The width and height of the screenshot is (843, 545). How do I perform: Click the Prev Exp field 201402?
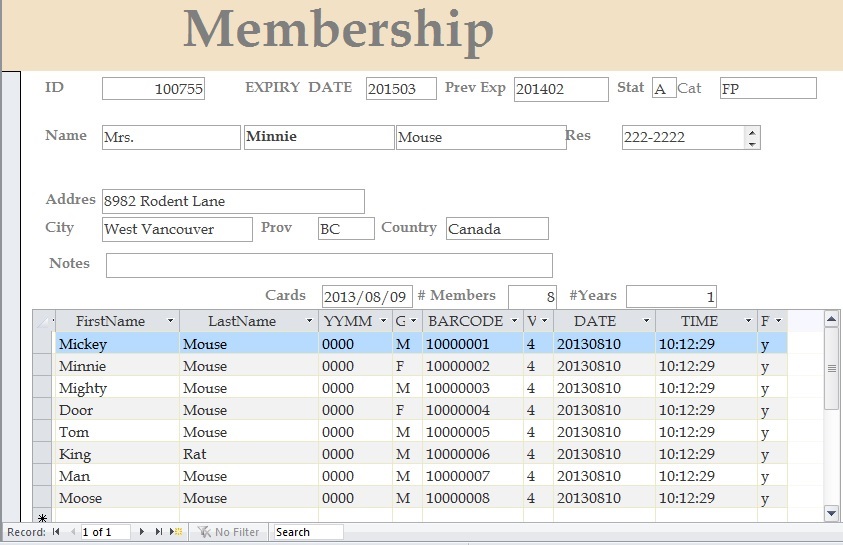(561, 89)
